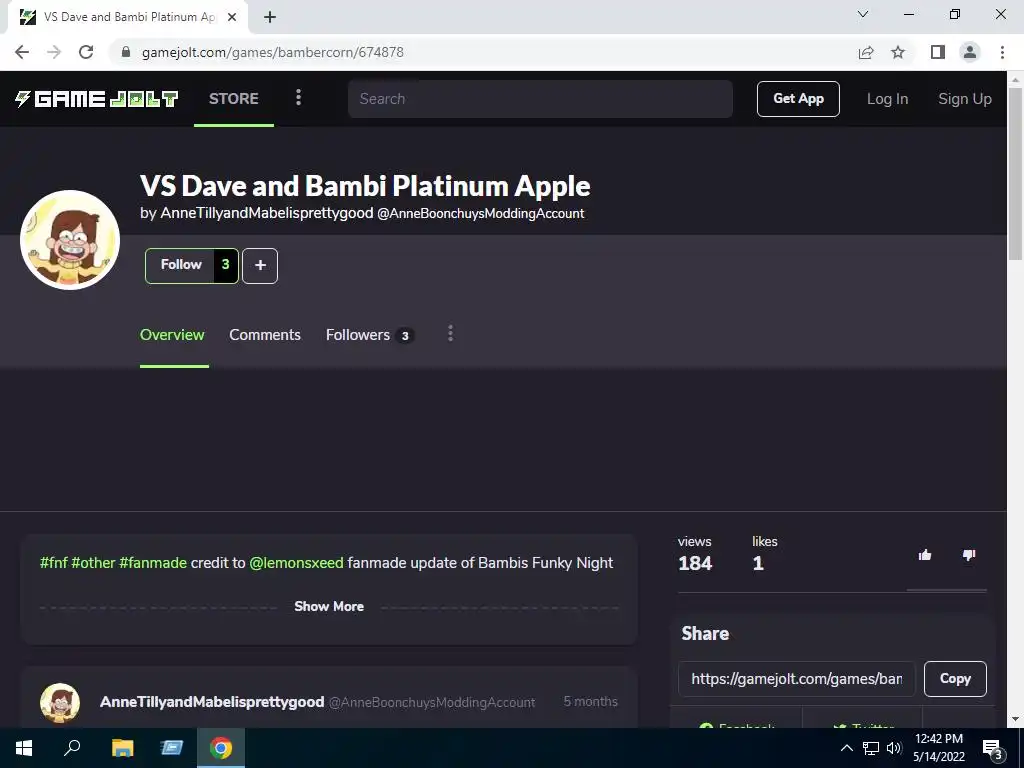Click the post author's small avatar
Screen dimensions: 1024x768
click(60, 703)
